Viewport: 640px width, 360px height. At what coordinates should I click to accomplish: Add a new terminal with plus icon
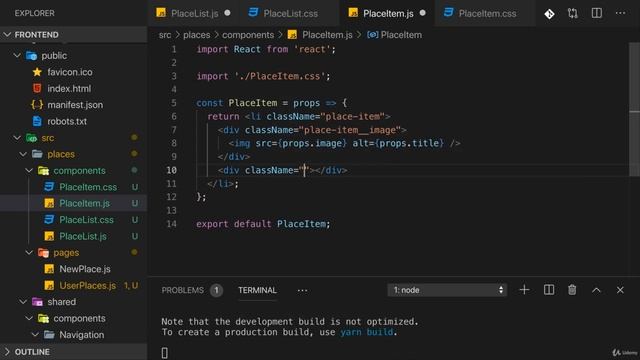coord(524,290)
